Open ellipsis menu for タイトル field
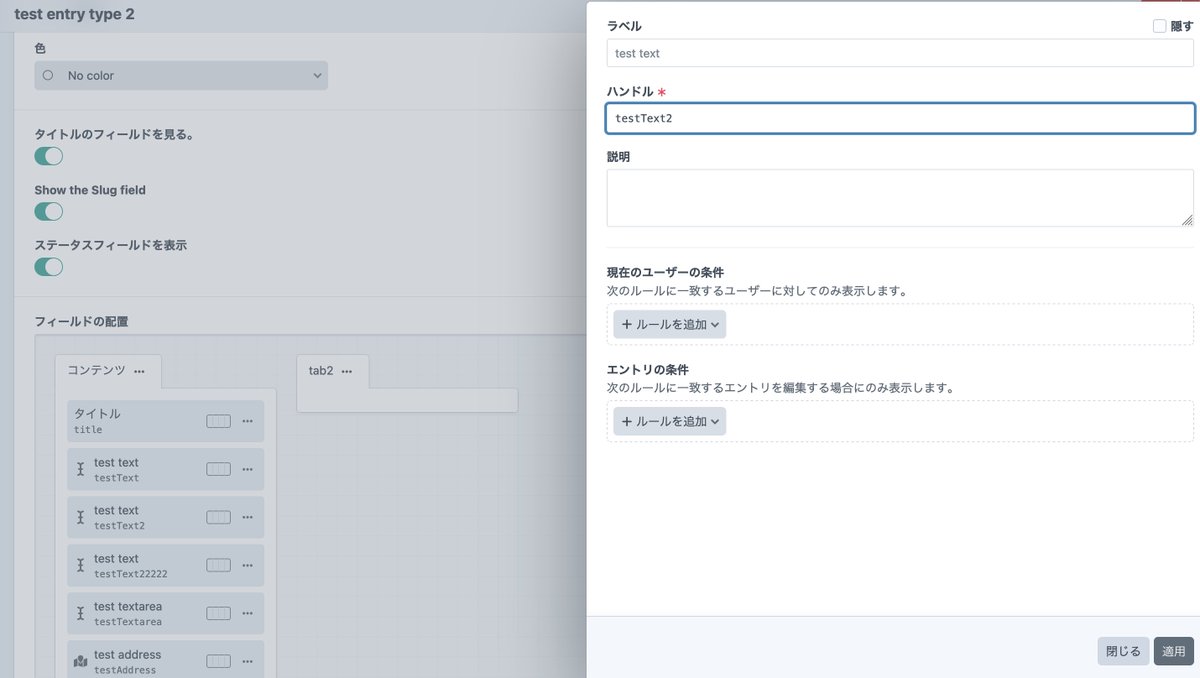The height and width of the screenshot is (678, 1200). click(247, 421)
